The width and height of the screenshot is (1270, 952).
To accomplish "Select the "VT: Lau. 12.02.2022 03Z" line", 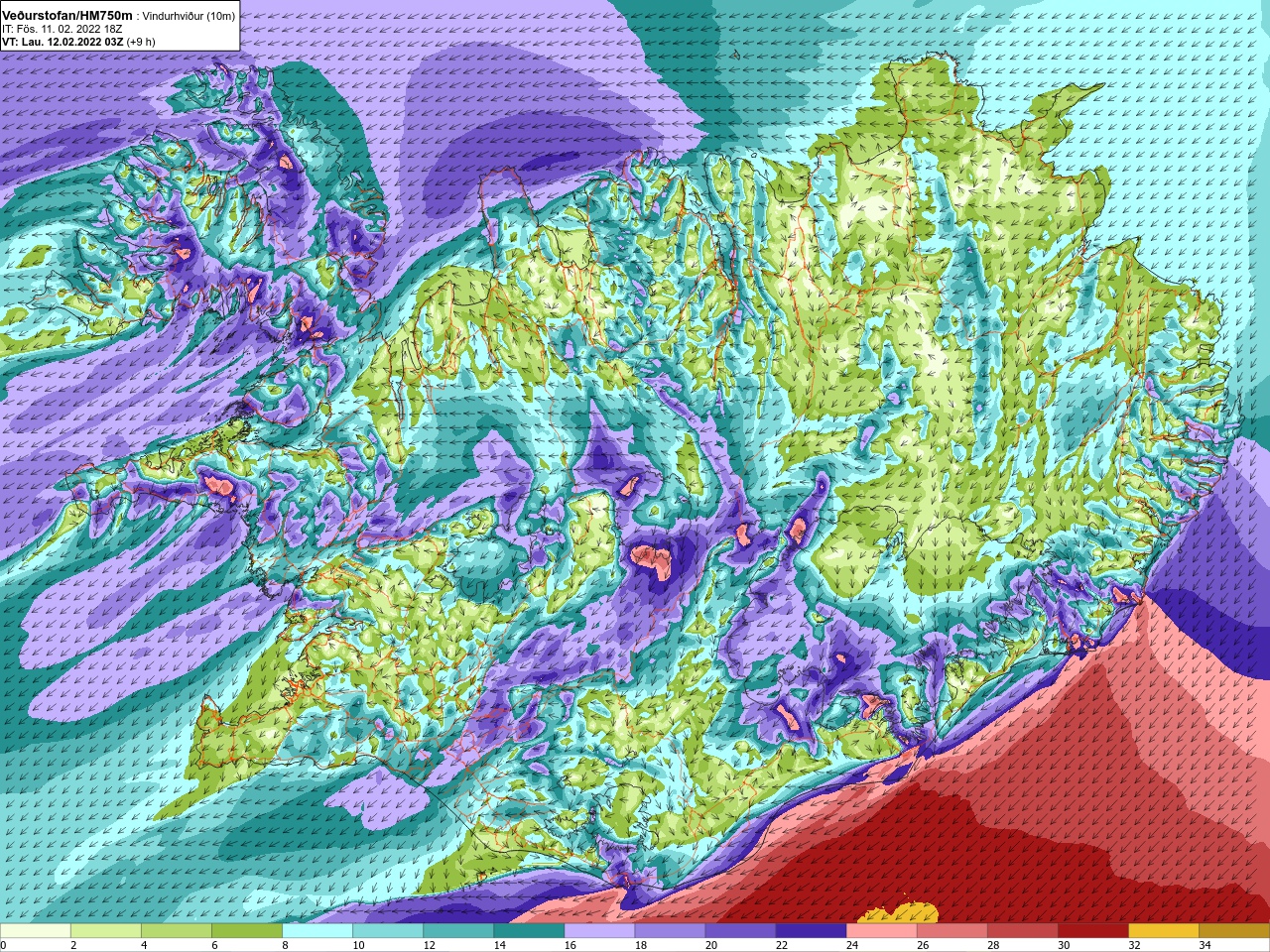I will 63,42.
